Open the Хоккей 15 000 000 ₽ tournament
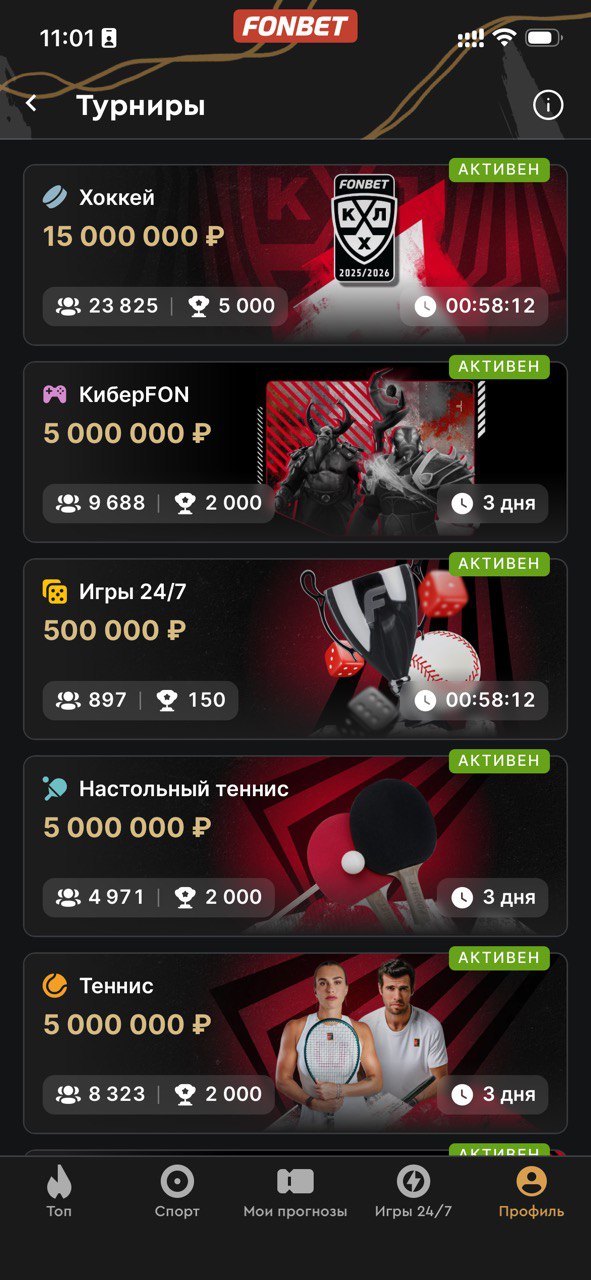The height and width of the screenshot is (1280, 591). [295, 255]
